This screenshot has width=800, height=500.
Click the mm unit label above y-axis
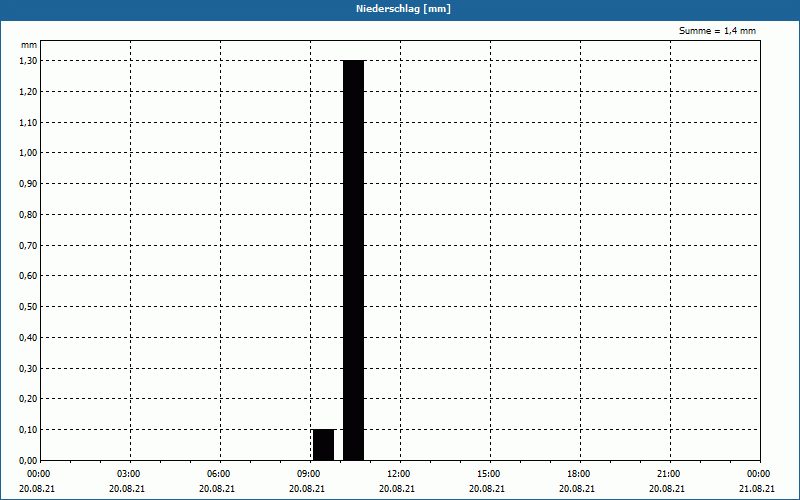coord(29,45)
